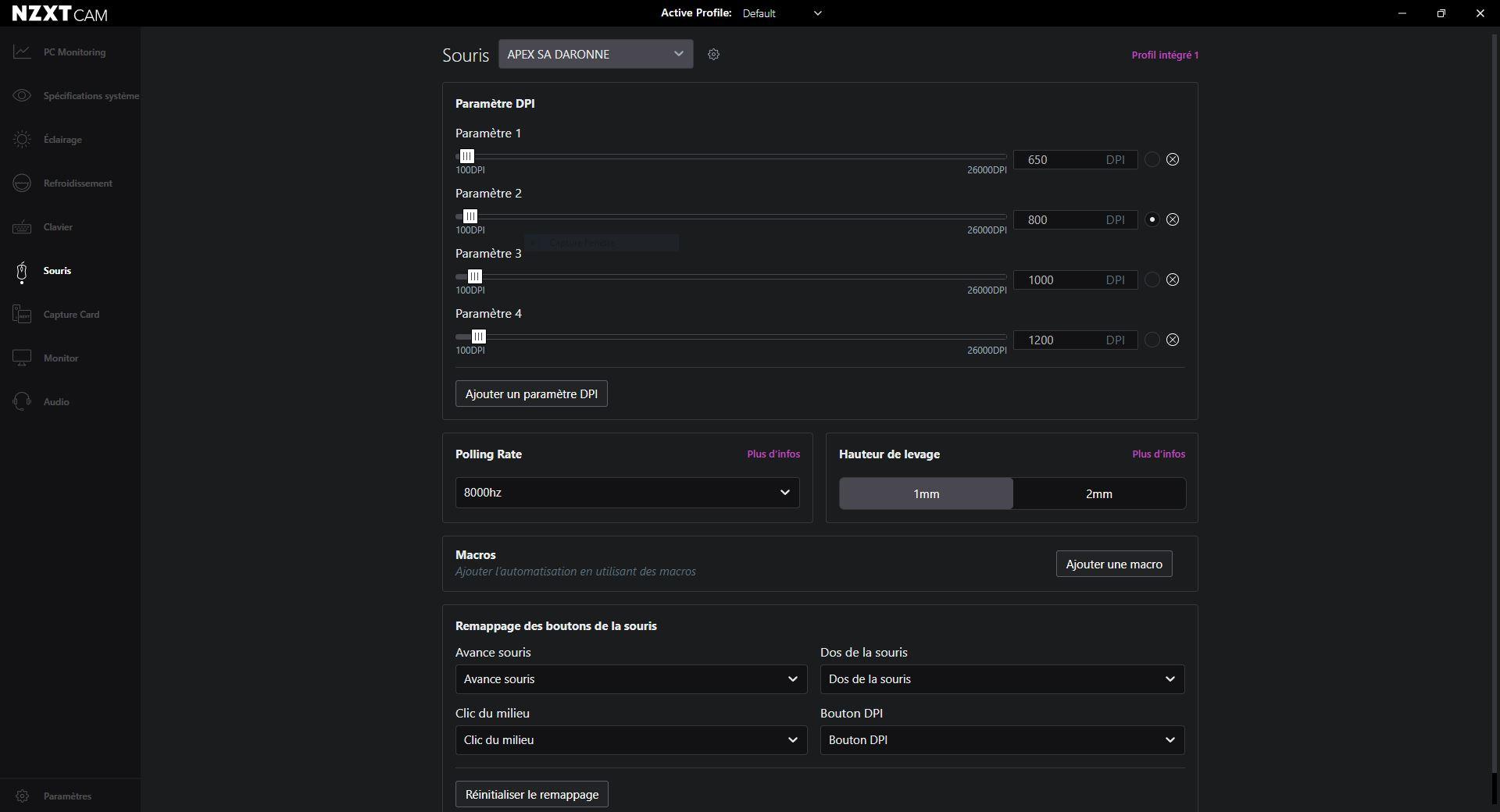Delete Paramètre 1 with its X icon
This screenshot has height=812, width=1500.
pos(1173,160)
